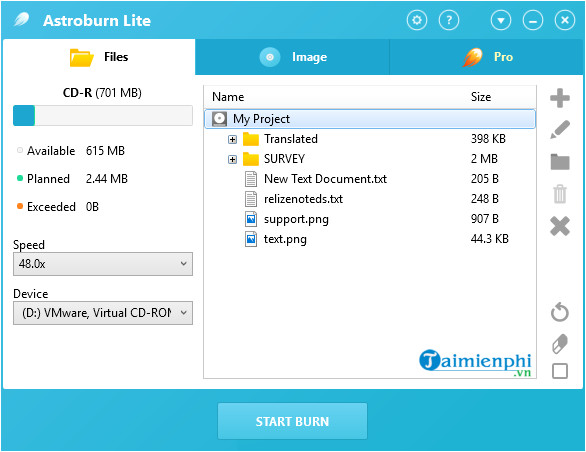Click the 248 B size cell
The height and width of the screenshot is (452, 586).
tap(484, 199)
